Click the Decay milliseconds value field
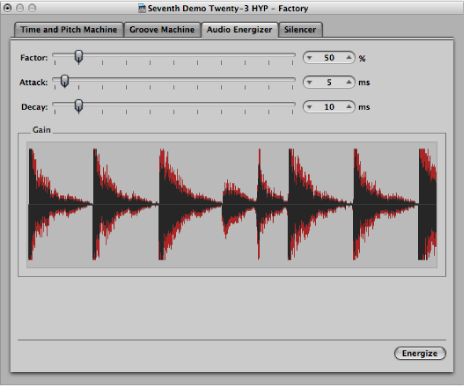464x386 pixels. click(x=329, y=107)
